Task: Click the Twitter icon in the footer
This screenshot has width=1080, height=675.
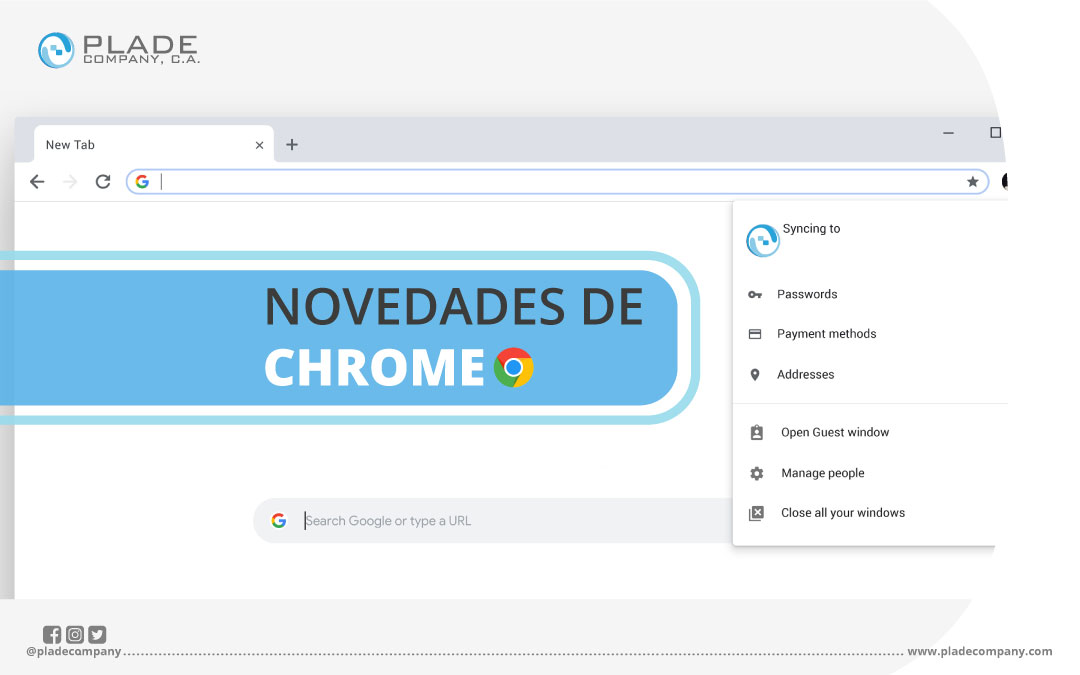Action: [x=97, y=634]
